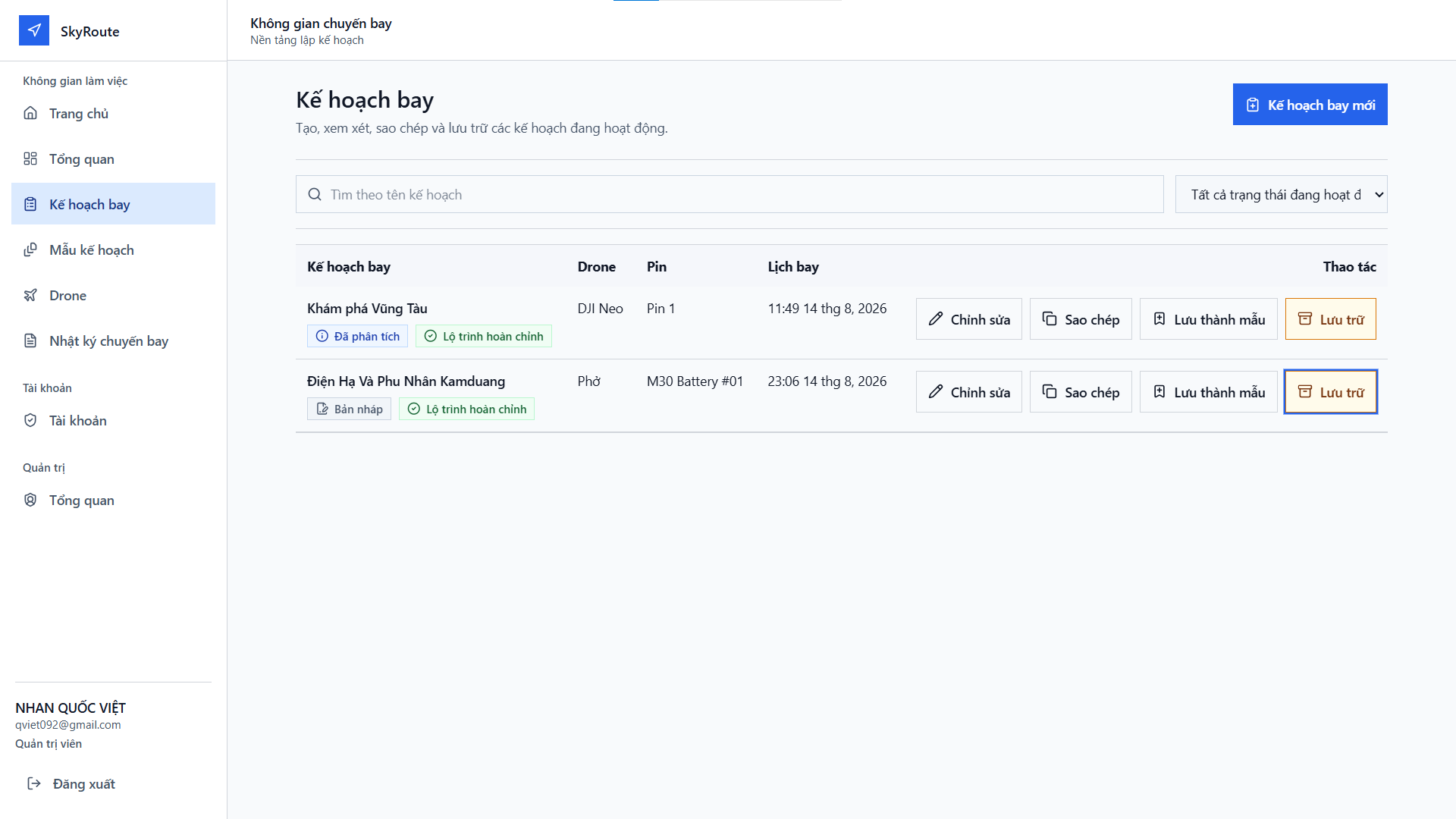
Task: Click the schedule 11:49 14 thg 8, 2026
Action: point(827,308)
